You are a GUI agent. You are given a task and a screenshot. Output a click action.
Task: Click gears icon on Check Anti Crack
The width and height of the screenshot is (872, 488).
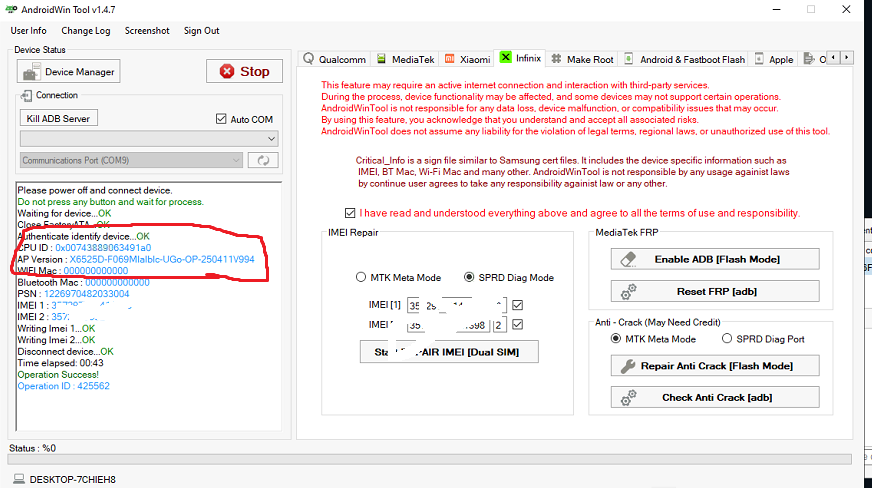coord(628,397)
